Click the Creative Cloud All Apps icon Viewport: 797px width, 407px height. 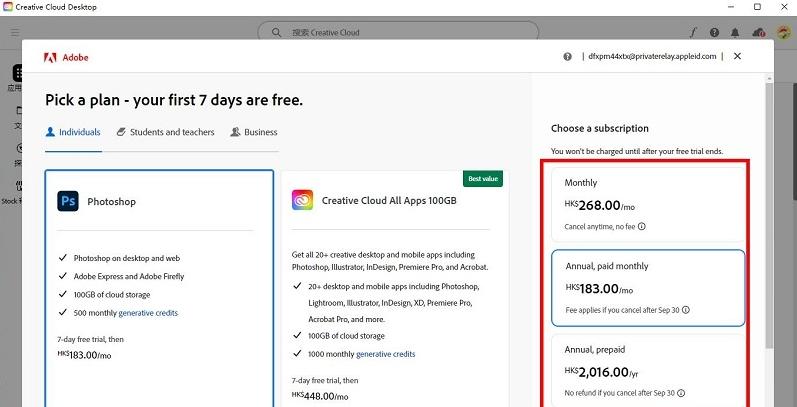click(x=302, y=200)
